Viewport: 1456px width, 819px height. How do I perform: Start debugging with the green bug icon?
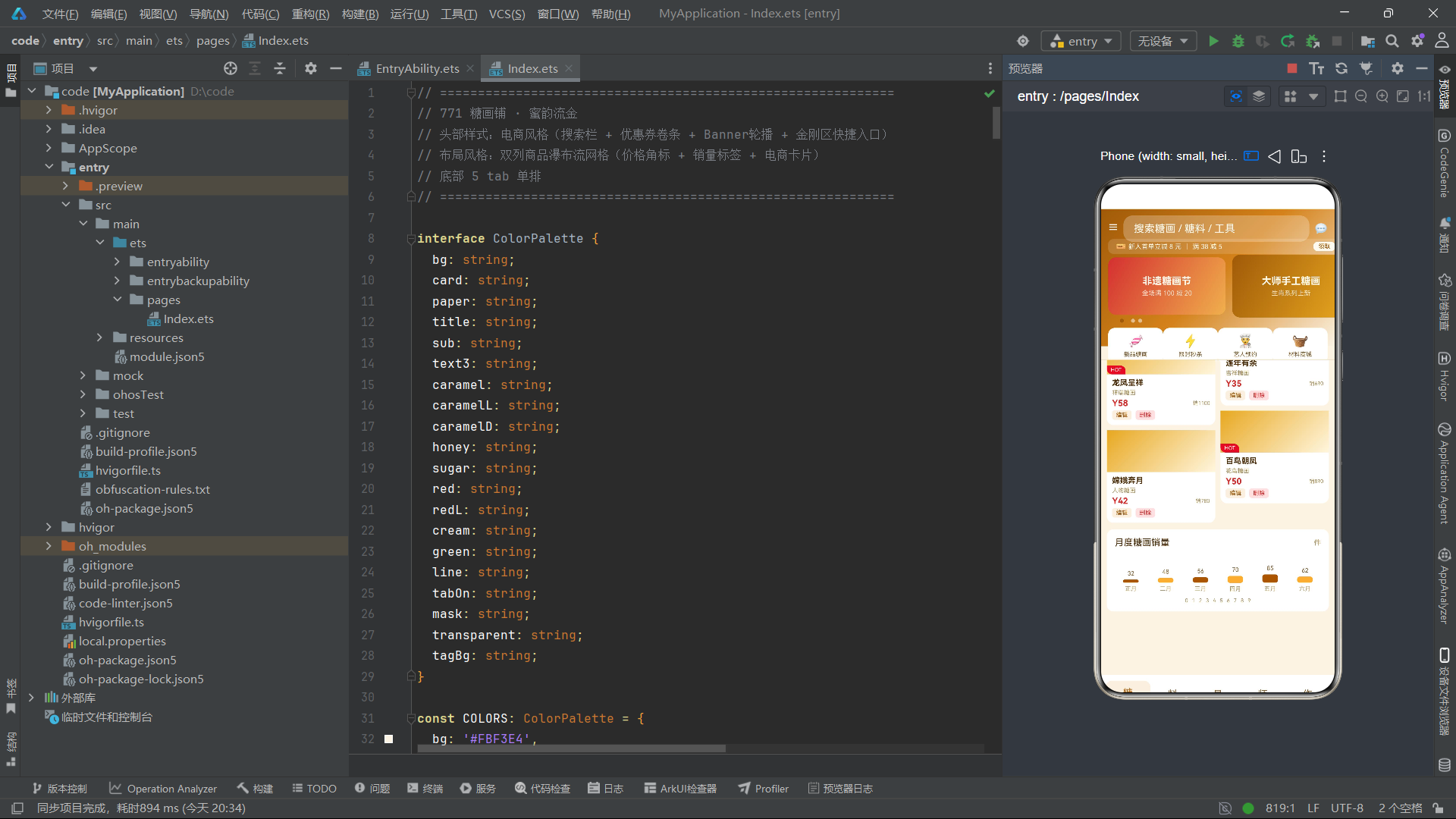(x=1238, y=41)
